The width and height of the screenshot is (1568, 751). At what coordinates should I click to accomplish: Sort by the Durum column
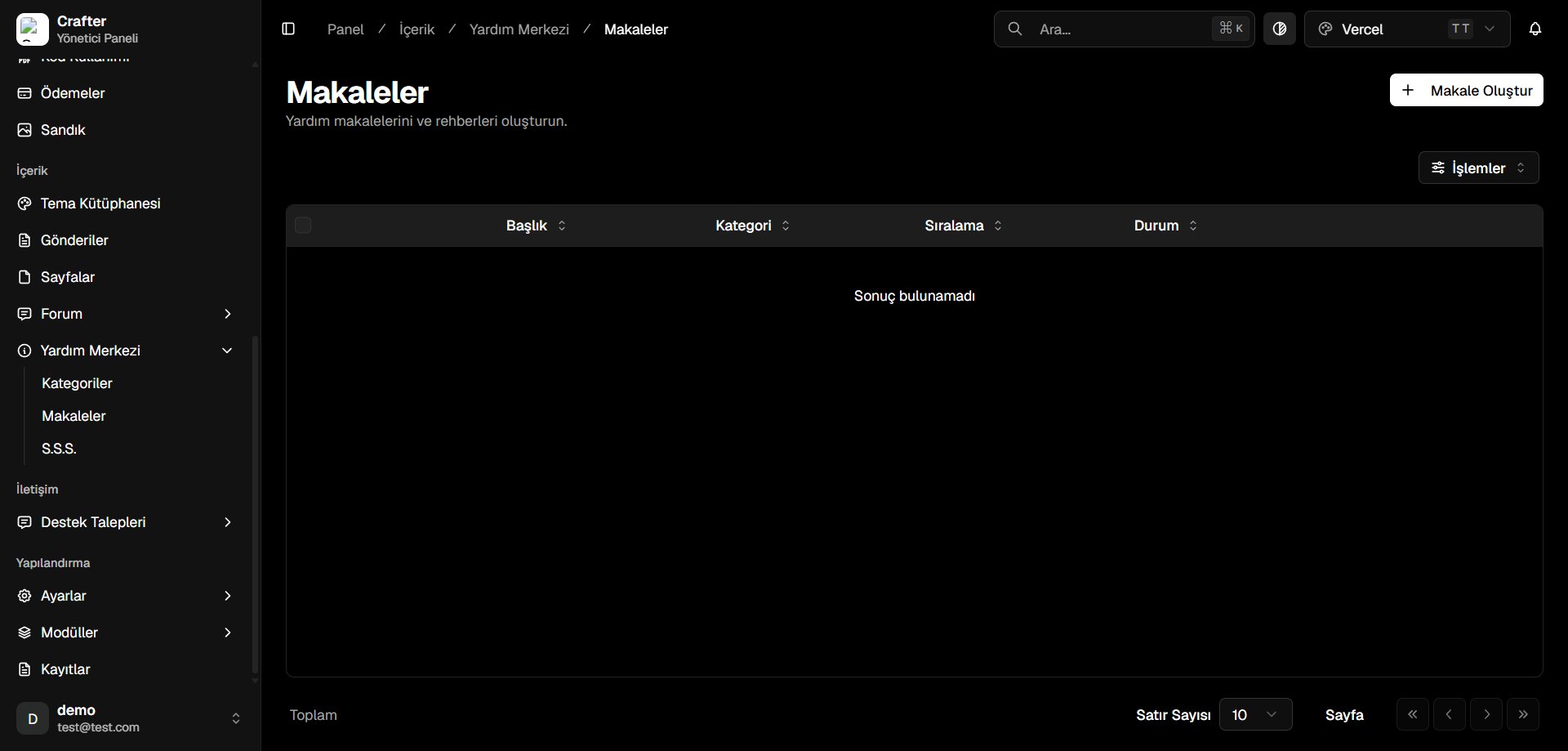[x=1165, y=226]
